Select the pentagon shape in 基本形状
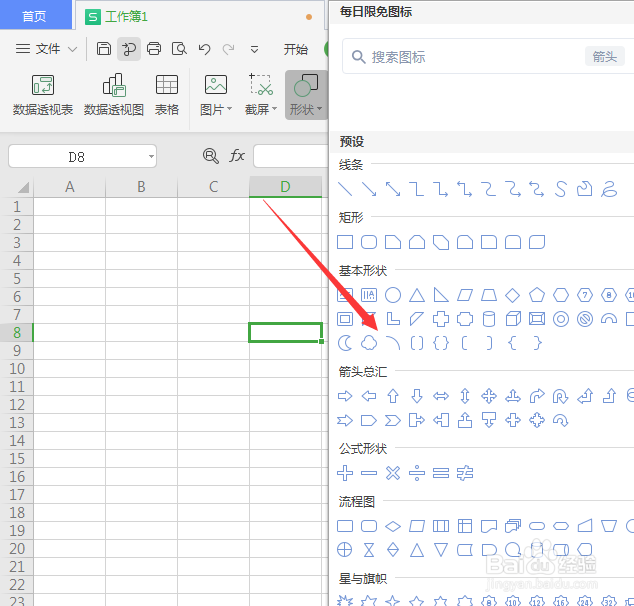 click(x=537, y=295)
